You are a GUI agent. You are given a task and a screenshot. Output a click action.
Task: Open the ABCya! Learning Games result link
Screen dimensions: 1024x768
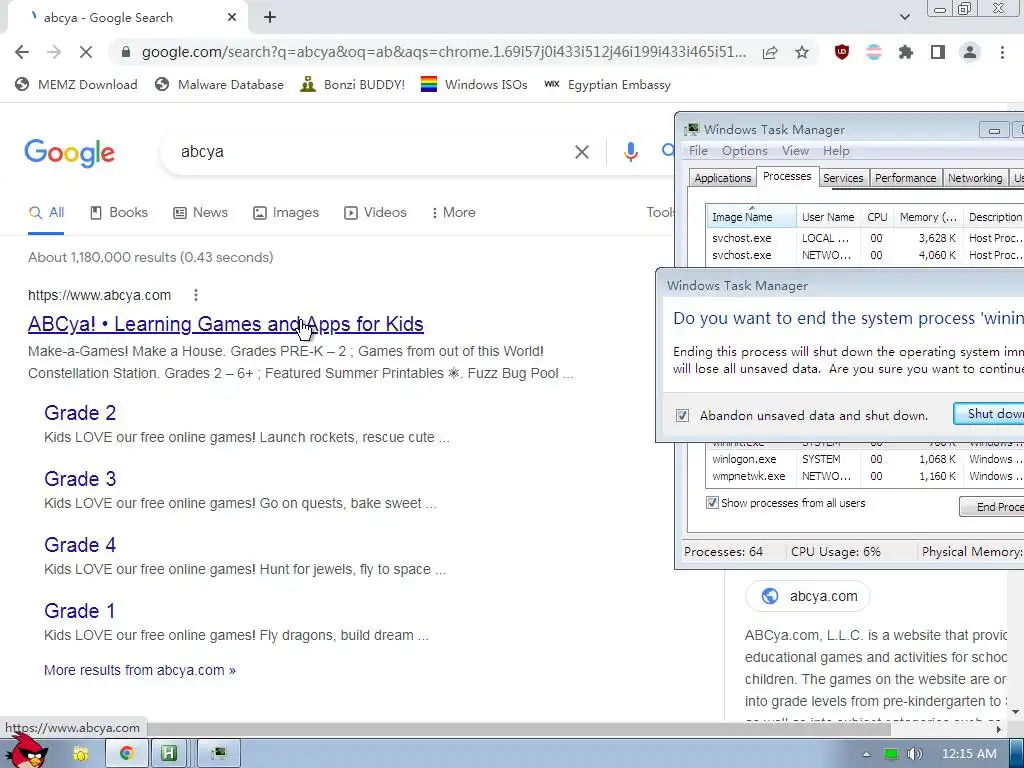(x=225, y=324)
